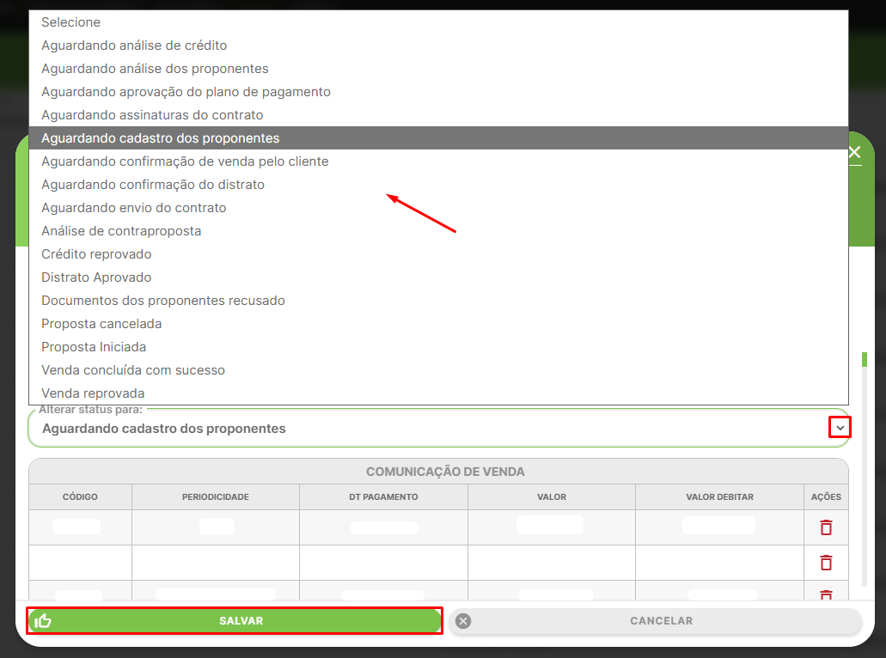
Task: Open the 'Alterar status para' combo box
Action: [x=438, y=428]
